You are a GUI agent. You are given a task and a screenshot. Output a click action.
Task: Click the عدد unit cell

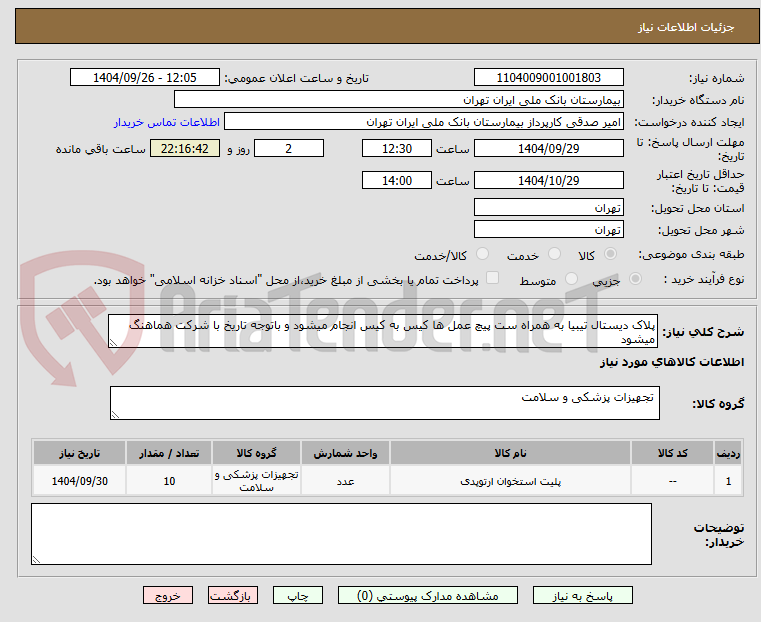point(345,481)
